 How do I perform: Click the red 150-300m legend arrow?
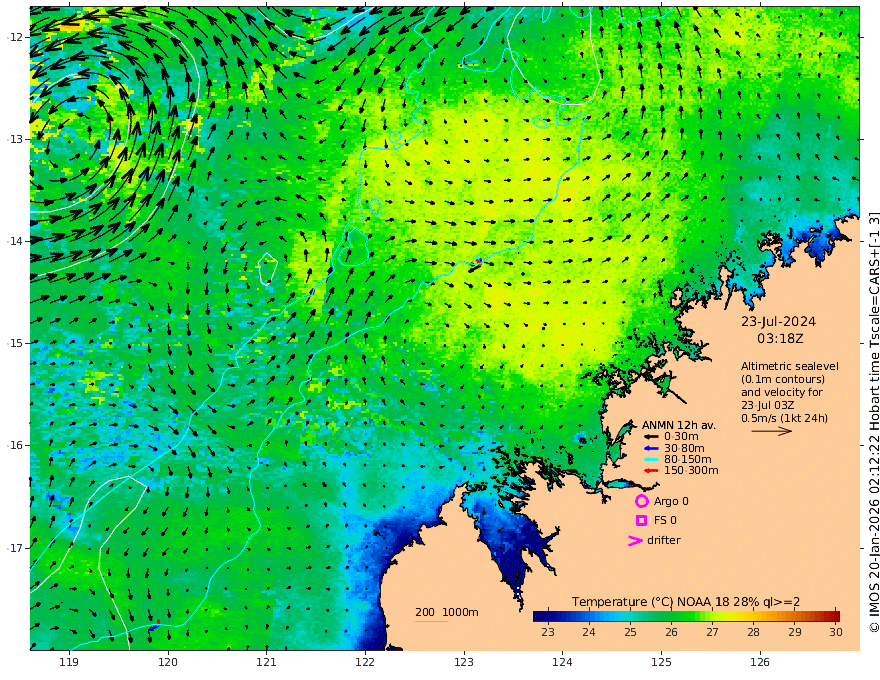point(650,471)
